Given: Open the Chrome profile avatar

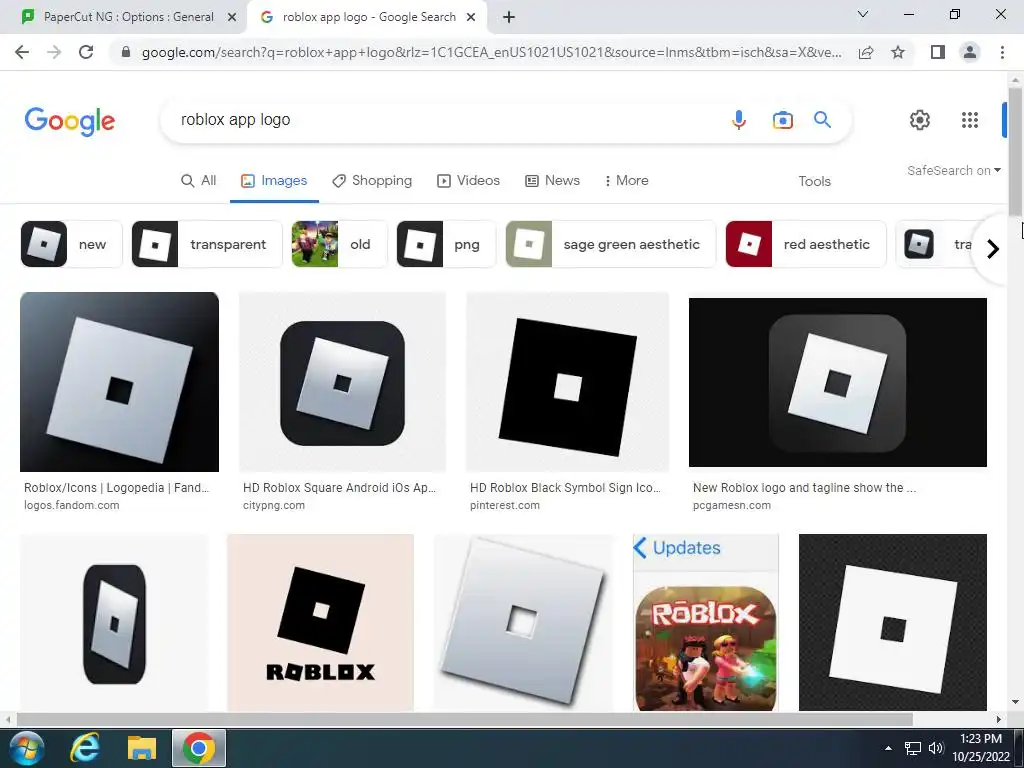Looking at the screenshot, I should (970, 52).
